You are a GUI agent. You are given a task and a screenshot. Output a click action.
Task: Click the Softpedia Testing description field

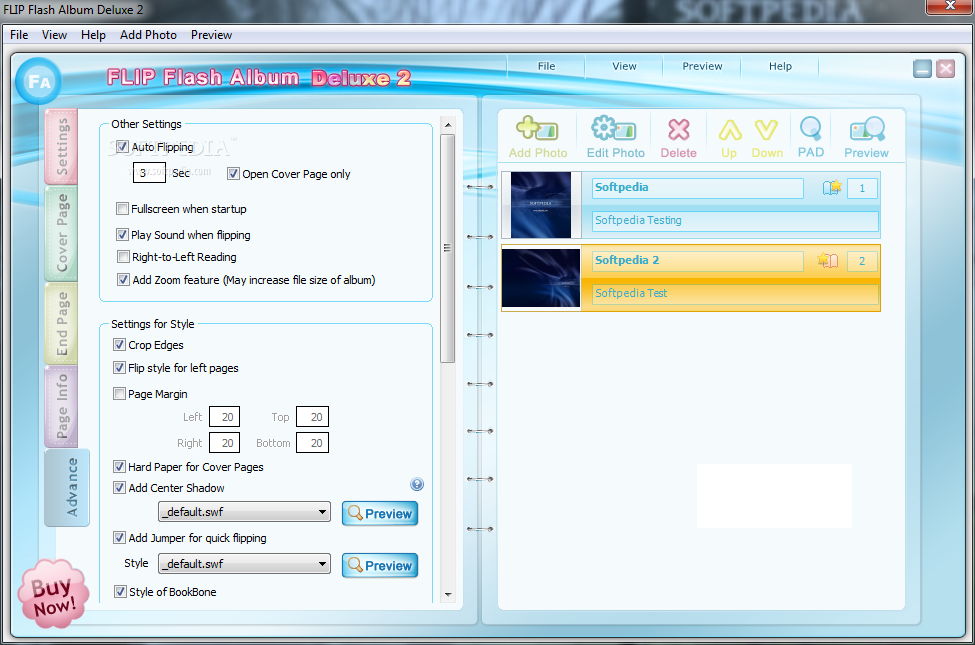click(x=735, y=221)
